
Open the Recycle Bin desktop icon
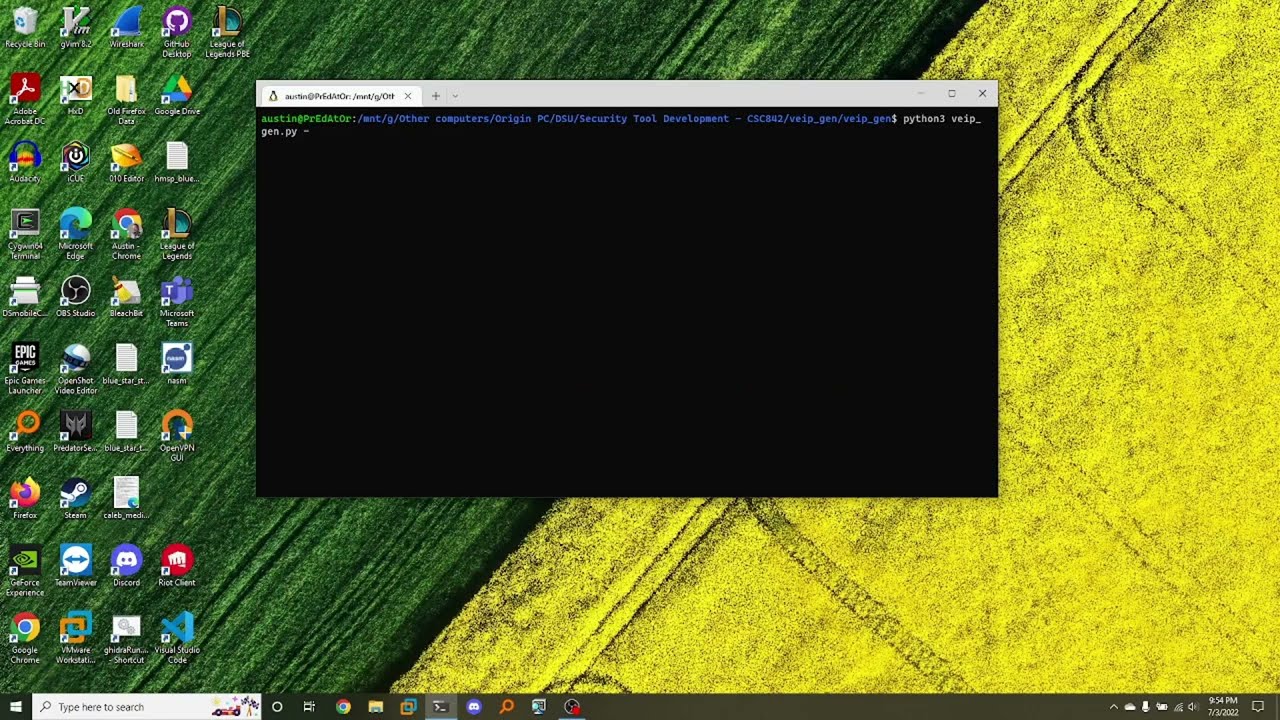coord(25,27)
